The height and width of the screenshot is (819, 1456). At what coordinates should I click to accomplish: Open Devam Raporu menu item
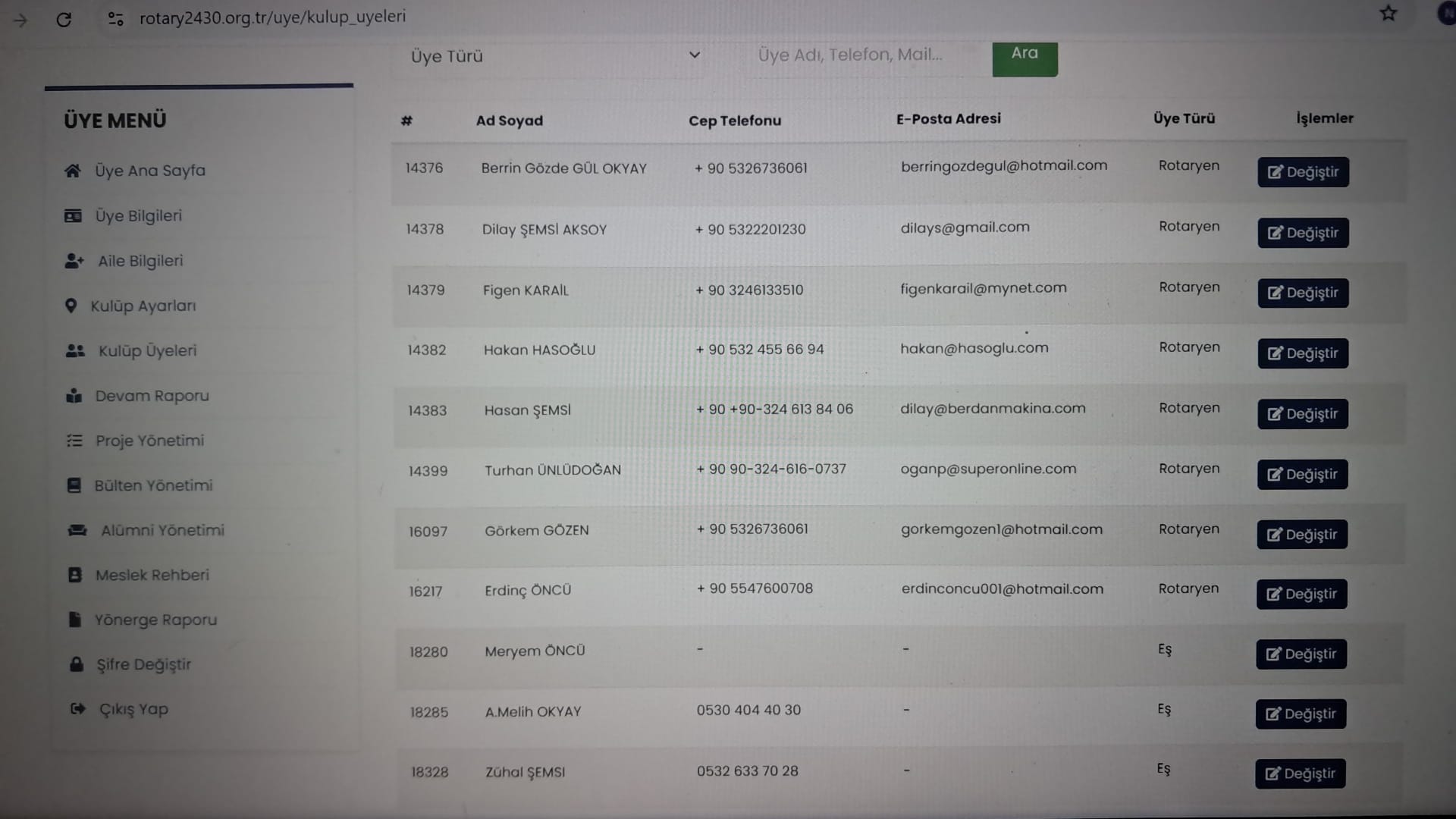coord(152,396)
